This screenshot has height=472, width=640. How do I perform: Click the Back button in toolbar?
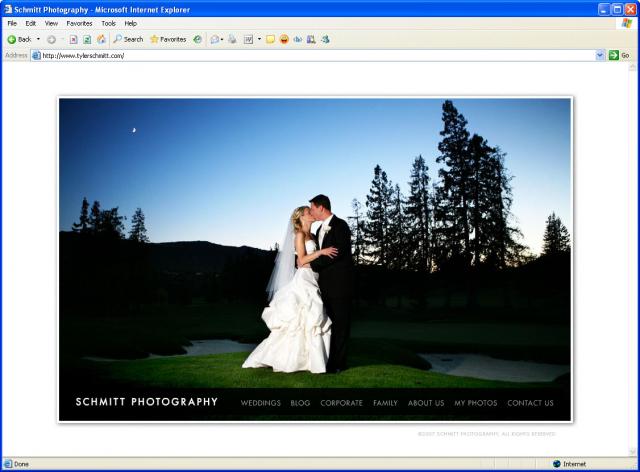[19, 39]
